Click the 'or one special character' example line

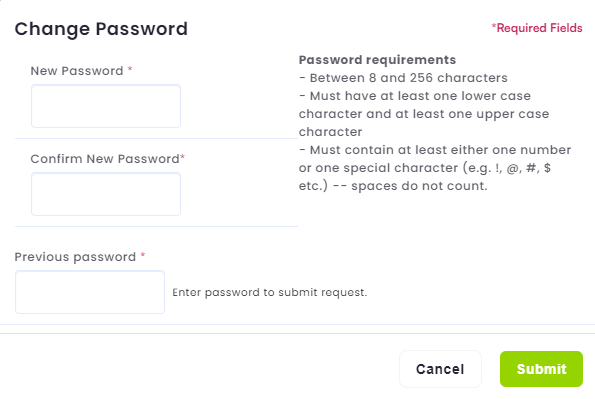coord(425,168)
